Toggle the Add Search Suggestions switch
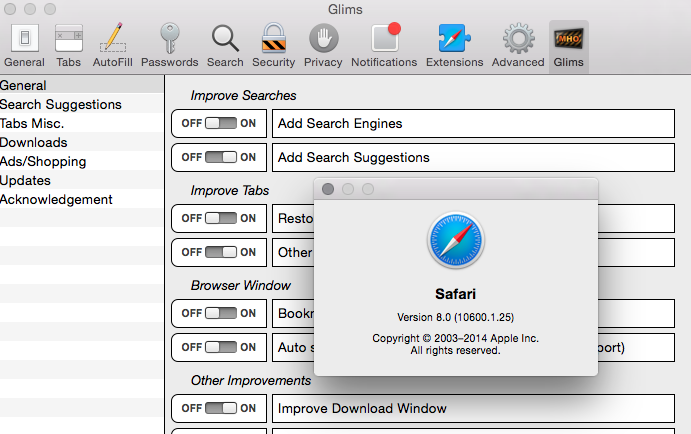This screenshot has height=434, width=691. click(x=220, y=157)
